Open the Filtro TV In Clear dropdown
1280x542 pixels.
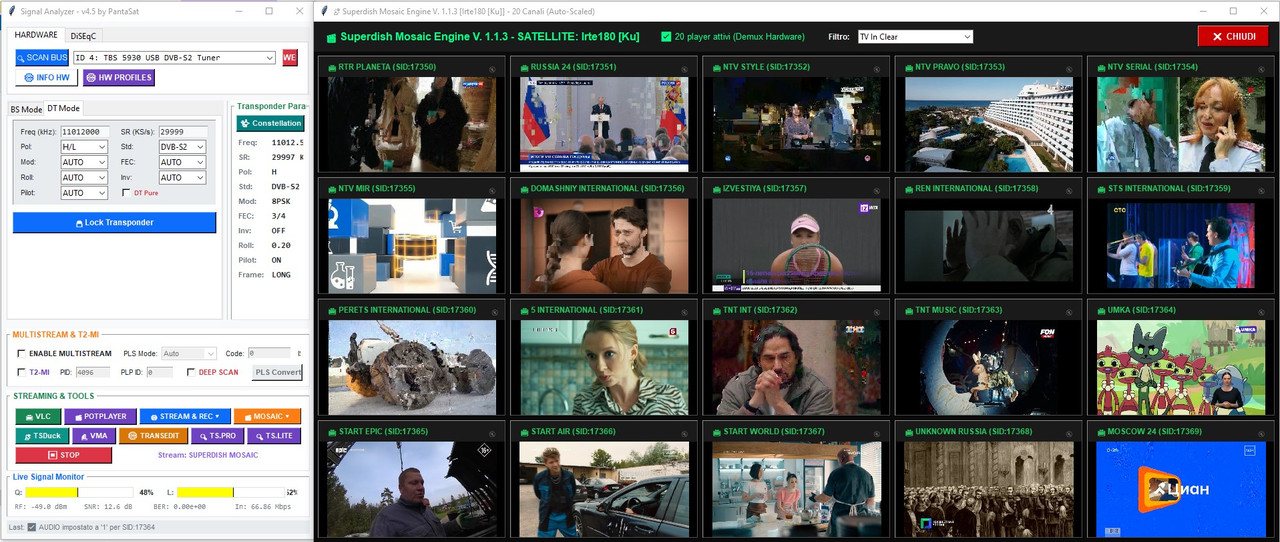(x=915, y=37)
